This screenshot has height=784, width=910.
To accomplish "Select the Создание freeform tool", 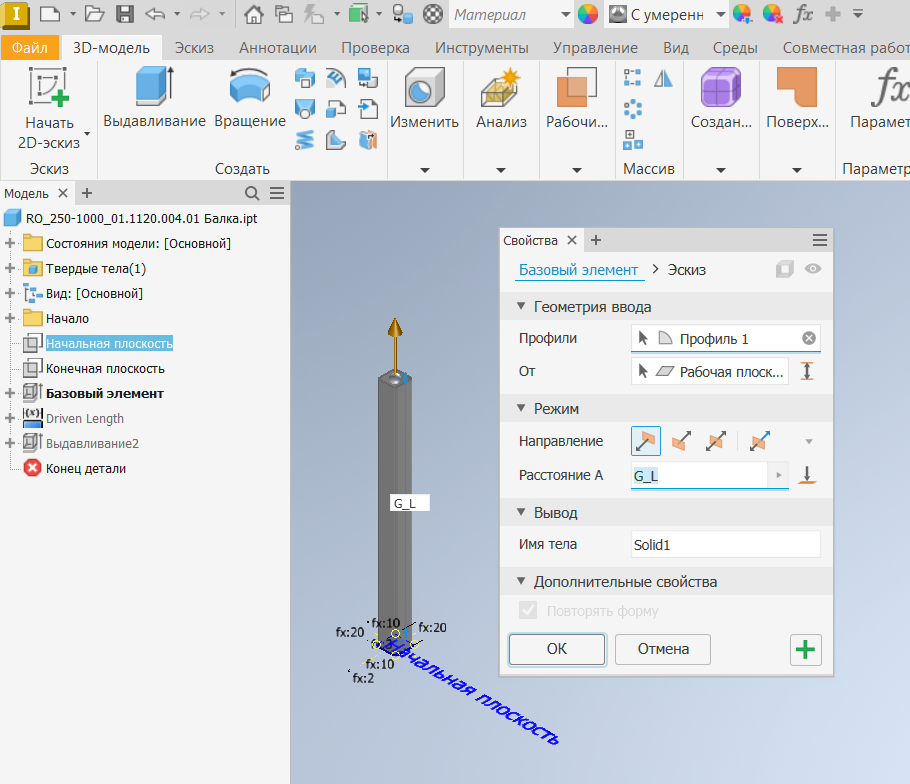I will pyautogui.click(x=721, y=97).
